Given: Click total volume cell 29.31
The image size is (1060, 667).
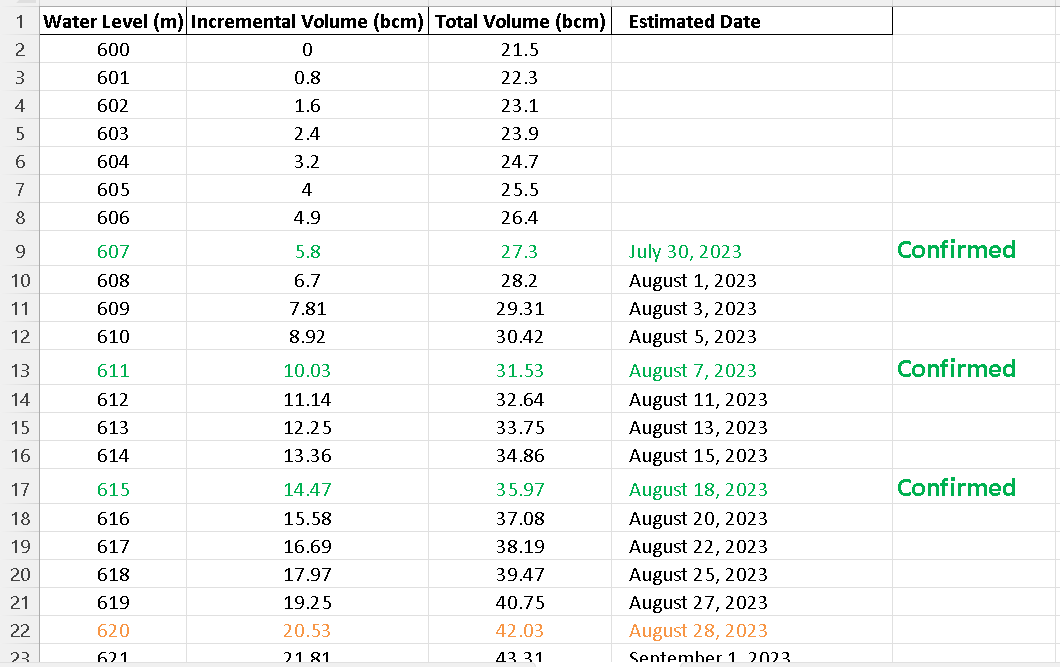Looking at the screenshot, I should click(520, 309).
